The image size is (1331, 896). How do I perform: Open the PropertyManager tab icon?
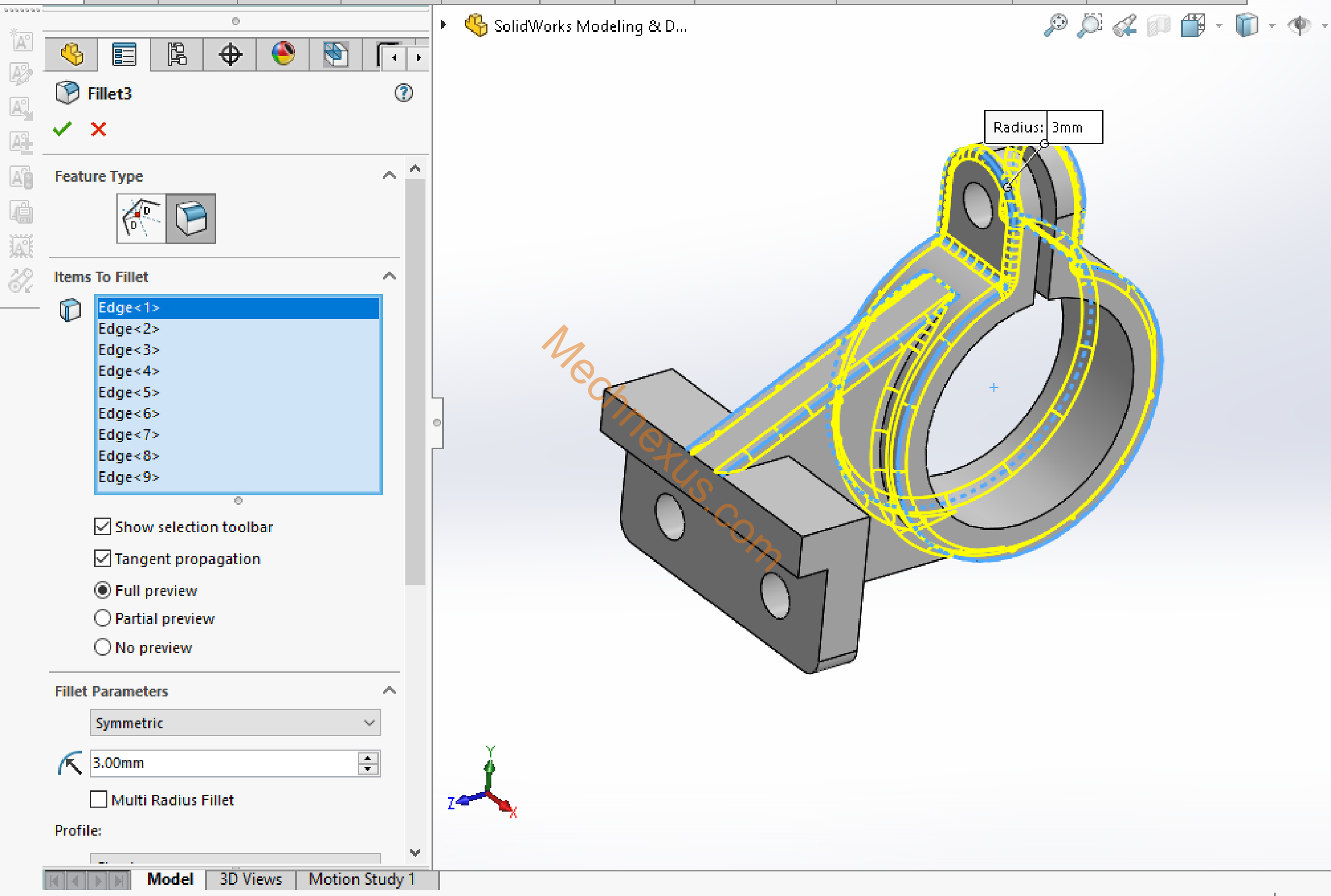coord(124,55)
